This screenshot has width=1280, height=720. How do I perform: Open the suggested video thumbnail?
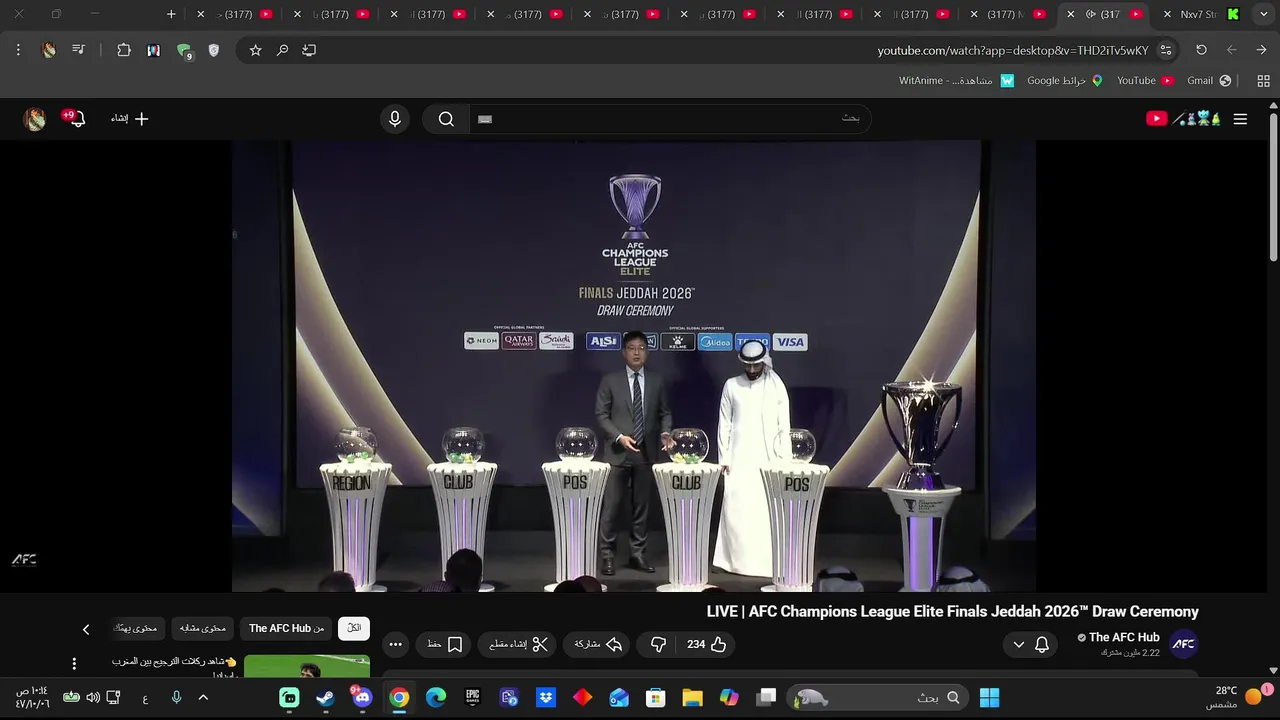click(307, 666)
